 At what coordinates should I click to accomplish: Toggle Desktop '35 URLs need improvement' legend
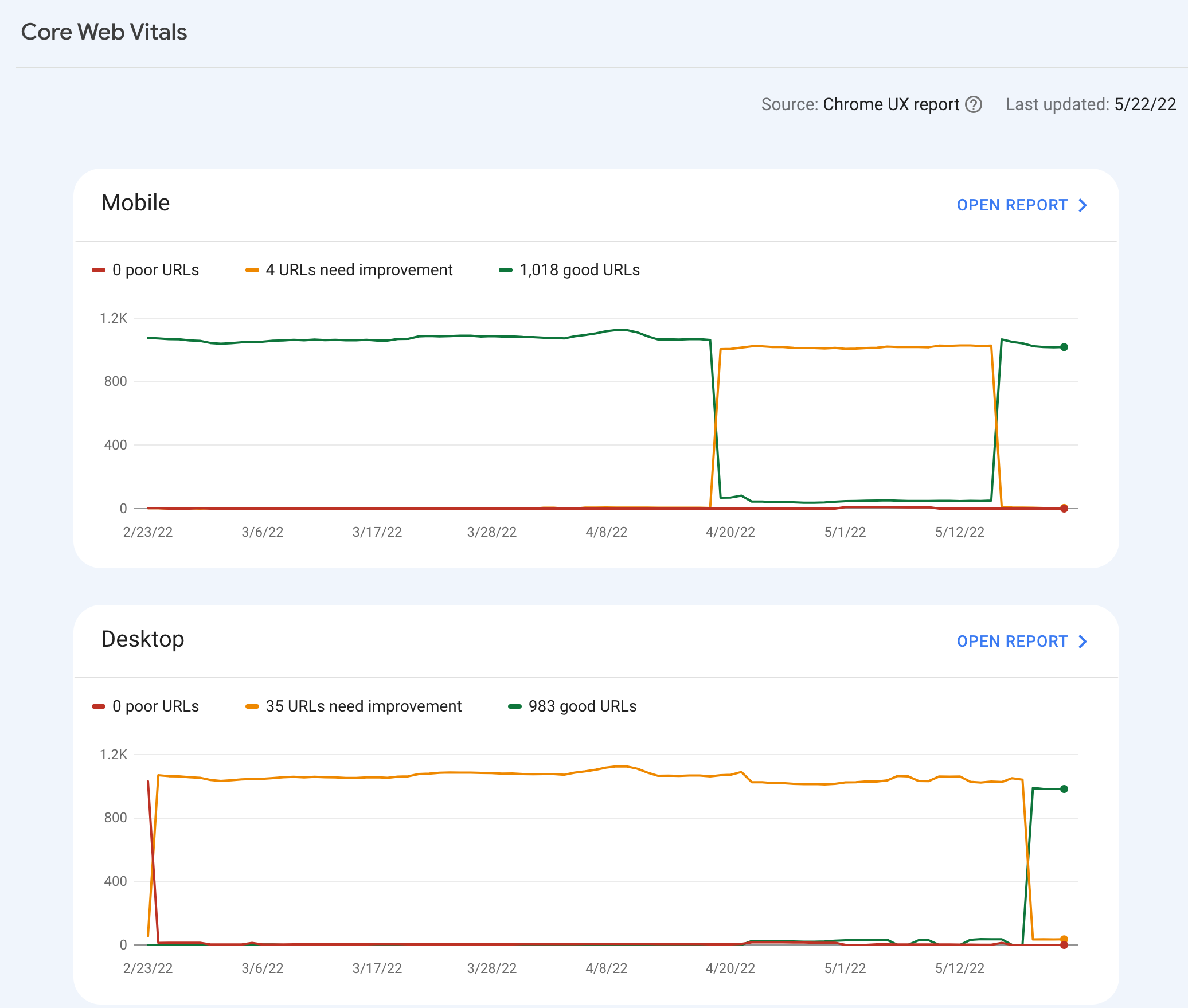click(364, 706)
